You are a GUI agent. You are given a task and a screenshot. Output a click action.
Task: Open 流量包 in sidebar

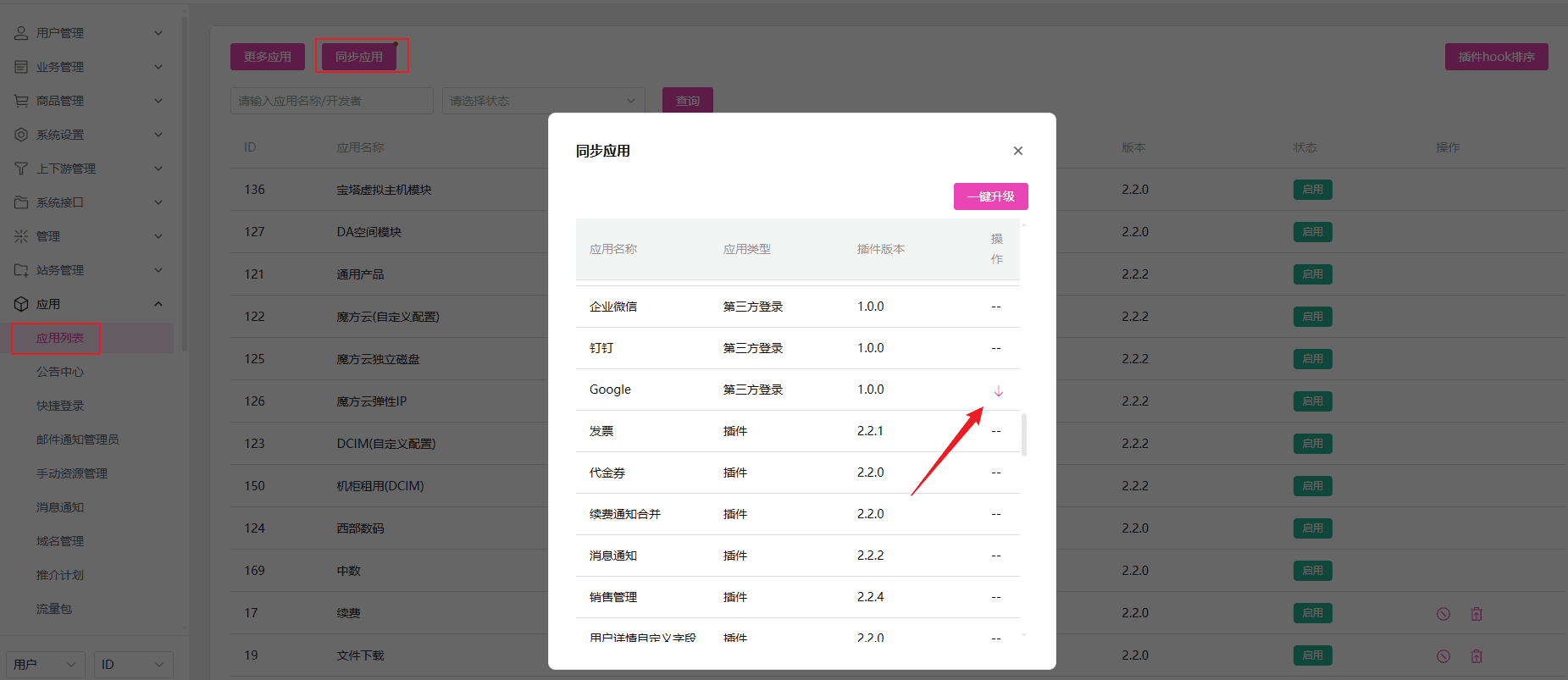pyautogui.click(x=54, y=609)
